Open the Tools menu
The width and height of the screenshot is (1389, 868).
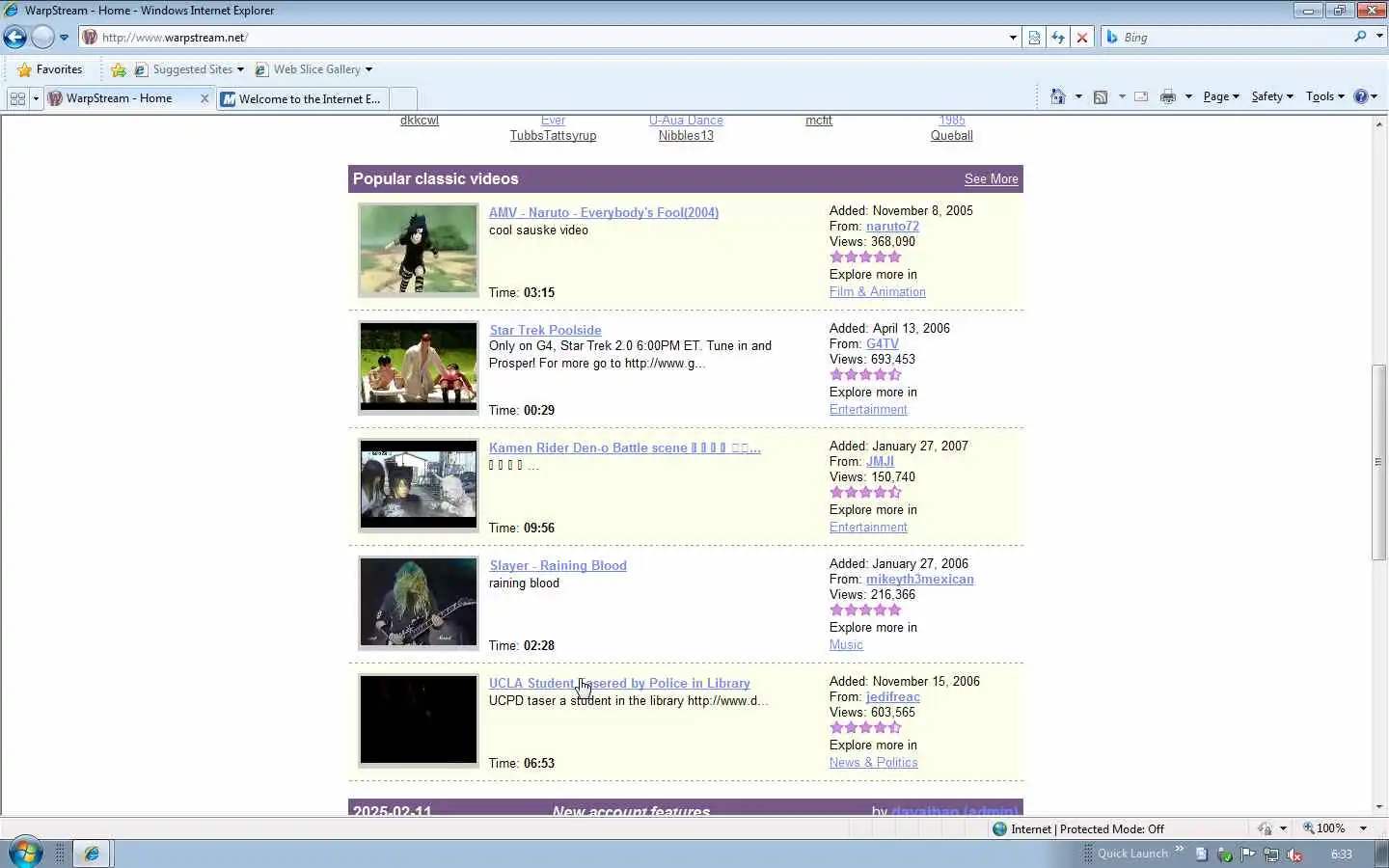click(x=1324, y=96)
